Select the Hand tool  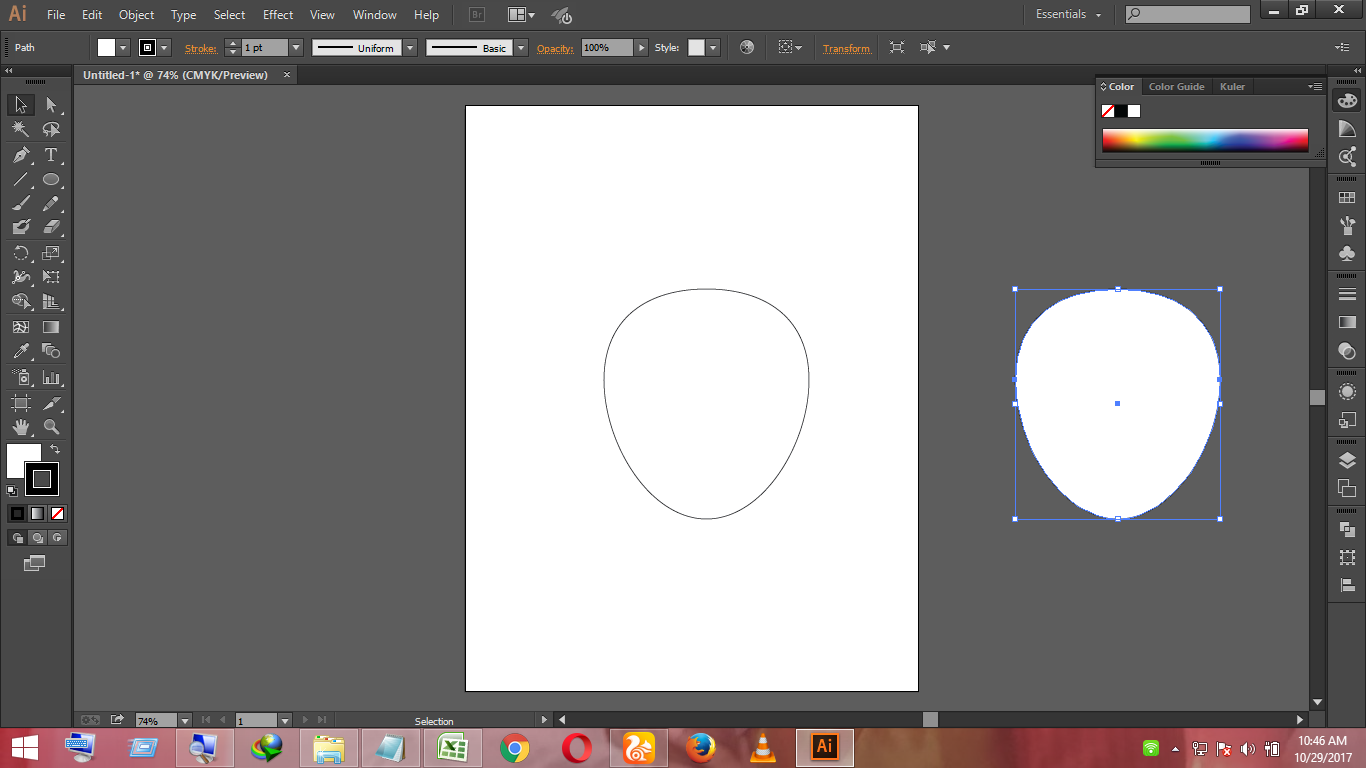(20, 427)
